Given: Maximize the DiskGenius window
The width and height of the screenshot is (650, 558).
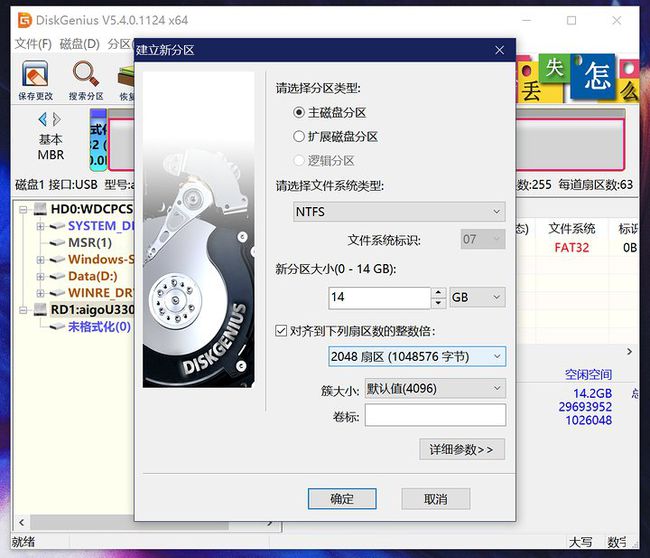Looking at the screenshot, I should coord(572,20).
